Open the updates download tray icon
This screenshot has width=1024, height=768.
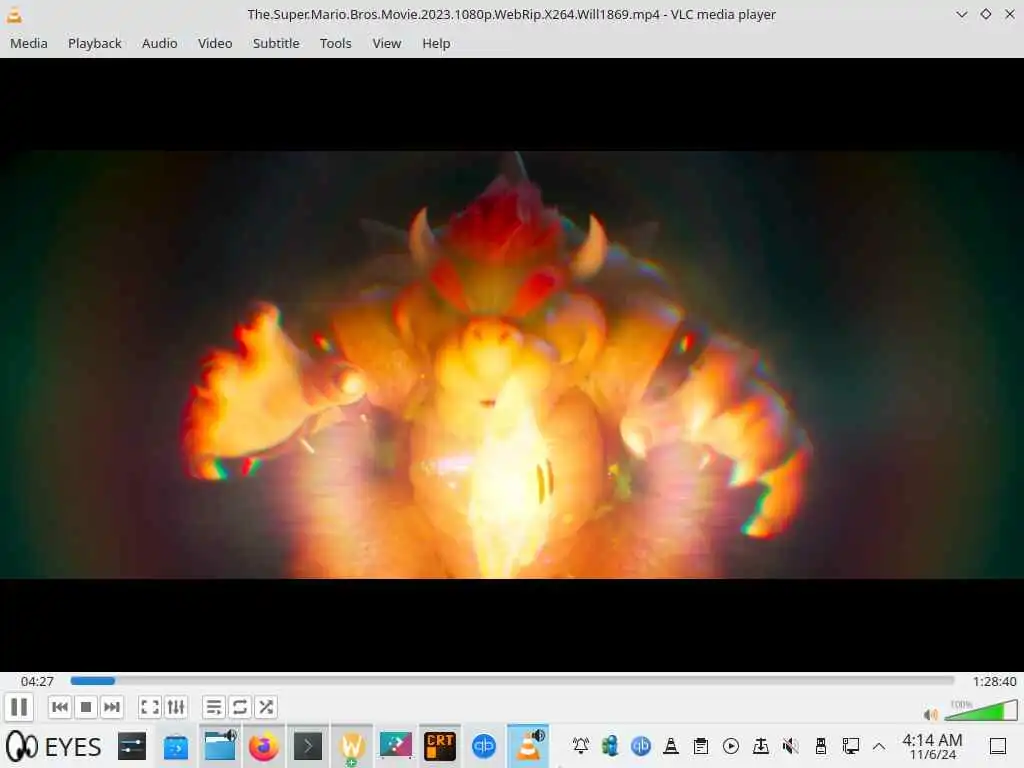click(x=761, y=746)
